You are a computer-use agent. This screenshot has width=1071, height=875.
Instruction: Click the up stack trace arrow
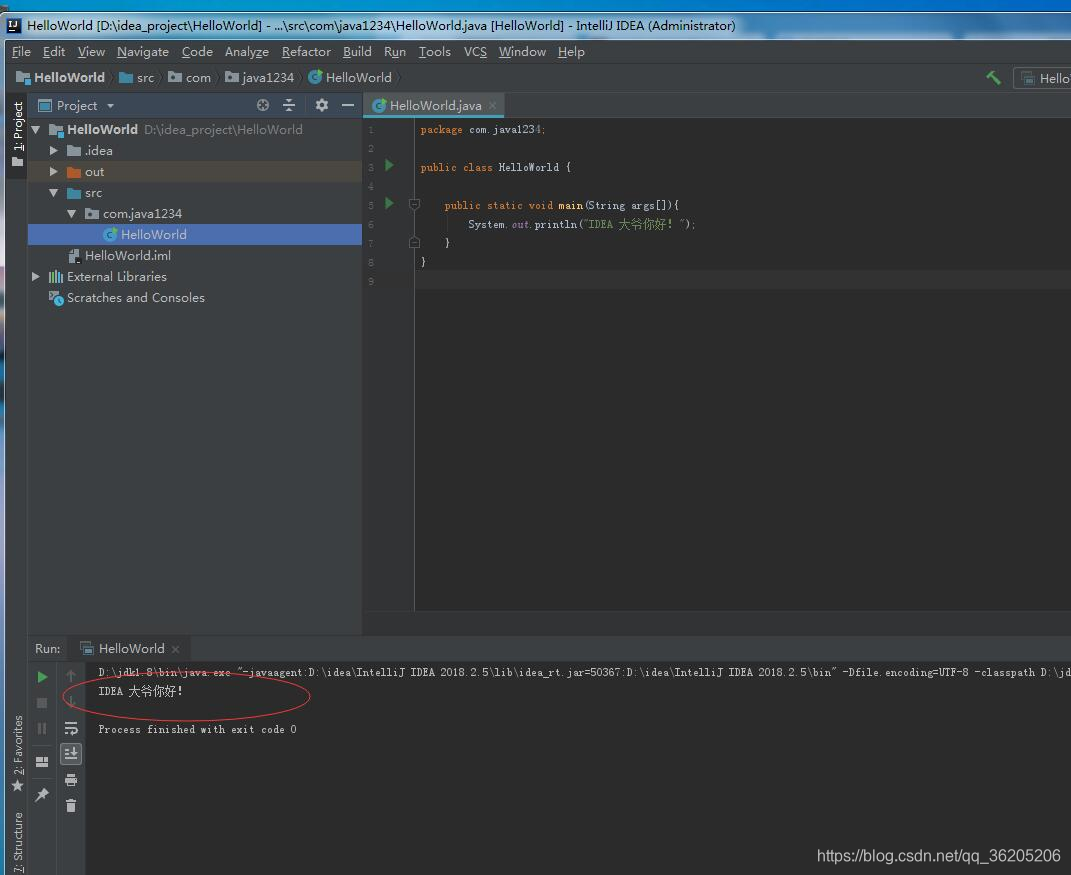click(x=70, y=676)
